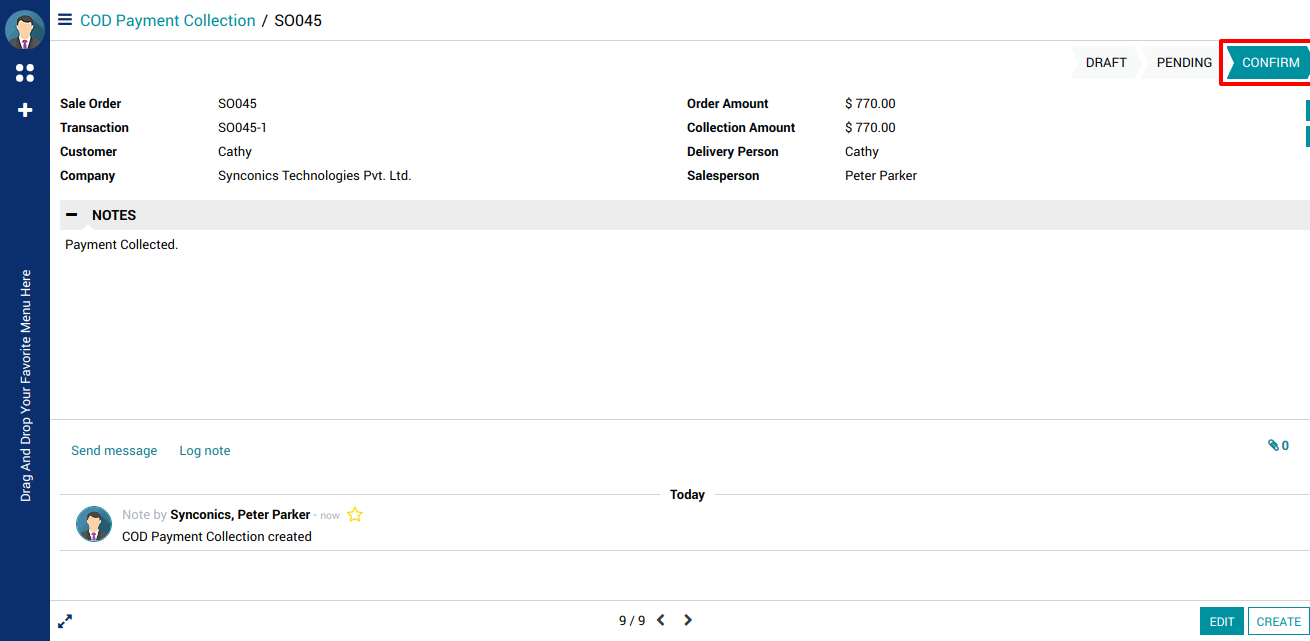Open the apps grid menu icon
The width and height of the screenshot is (1310, 641).
click(25, 73)
